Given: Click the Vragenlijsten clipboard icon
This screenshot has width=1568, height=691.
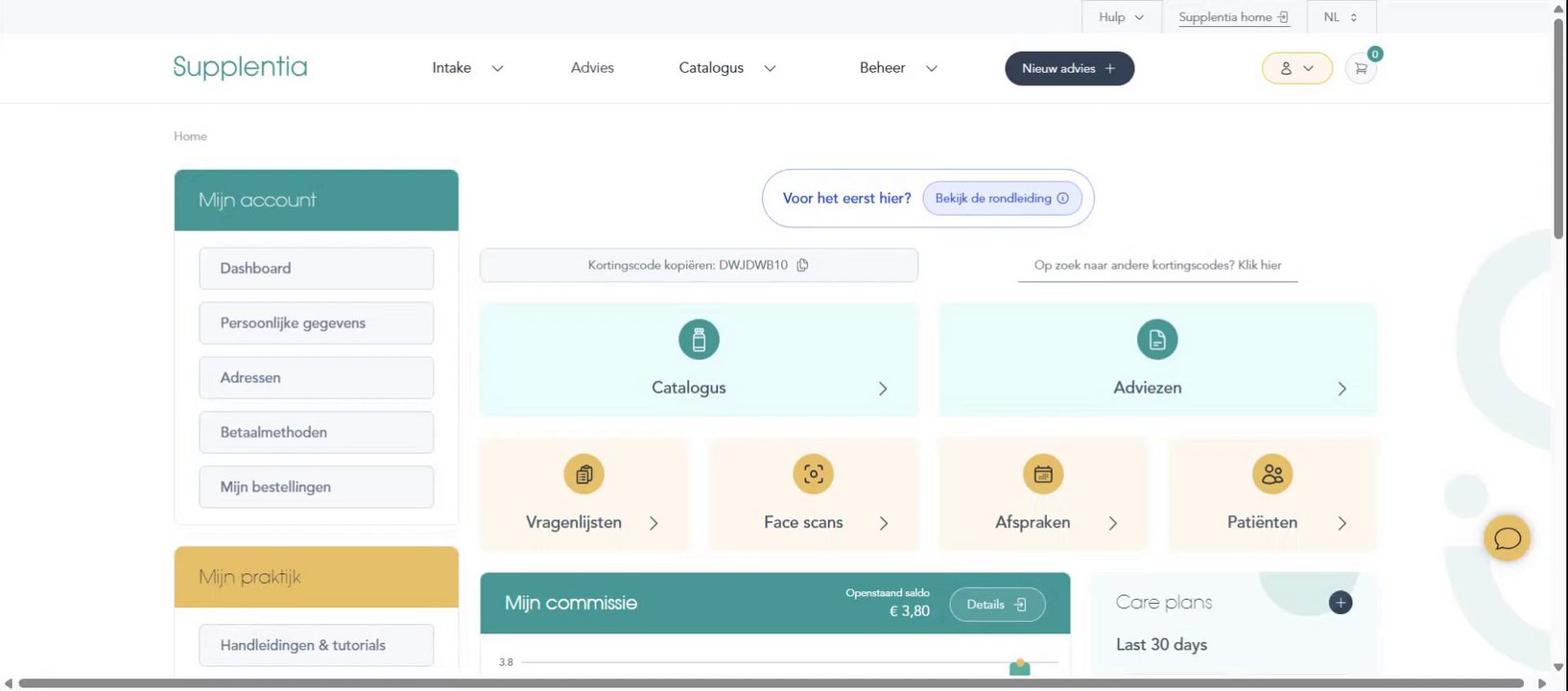Looking at the screenshot, I should pyautogui.click(x=583, y=474).
